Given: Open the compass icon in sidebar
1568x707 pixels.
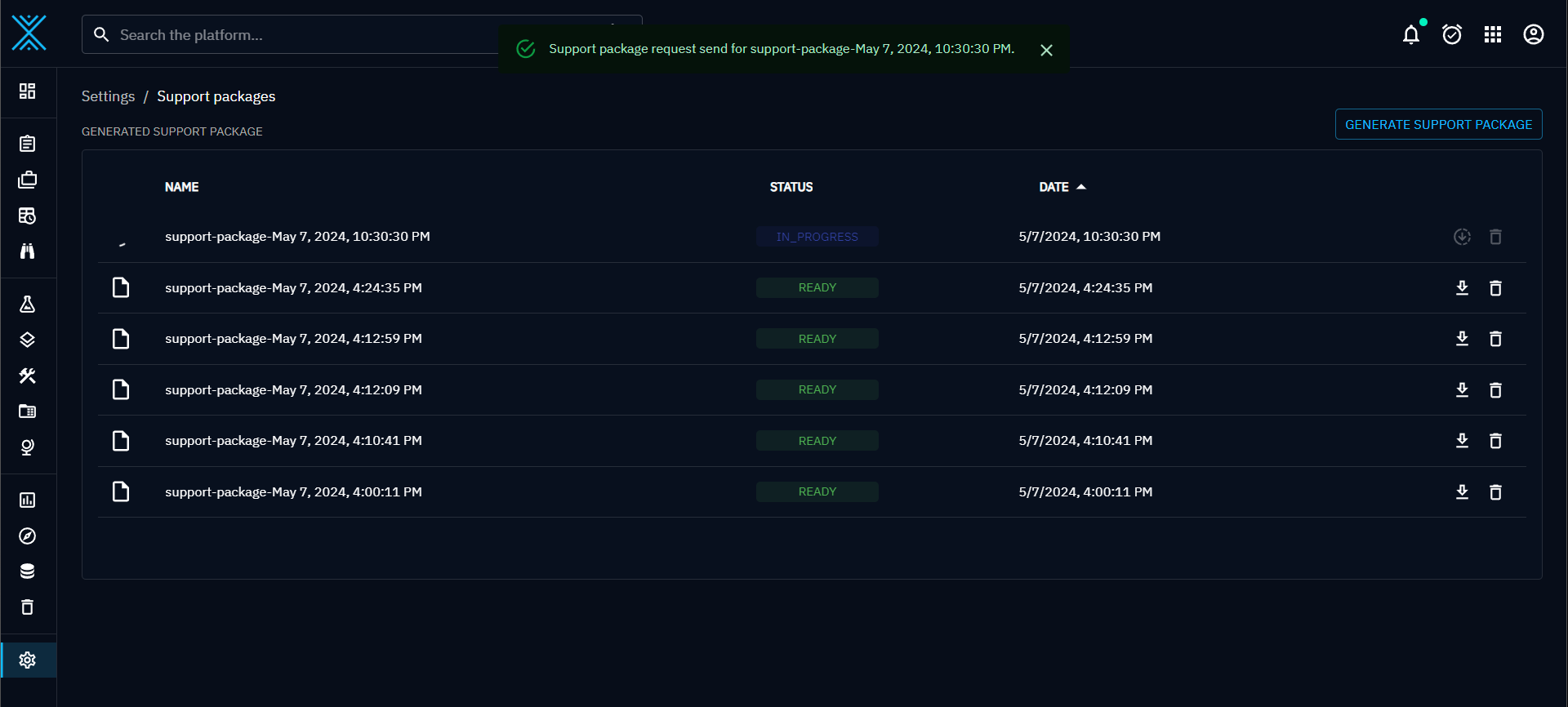Looking at the screenshot, I should pyautogui.click(x=27, y=536).
